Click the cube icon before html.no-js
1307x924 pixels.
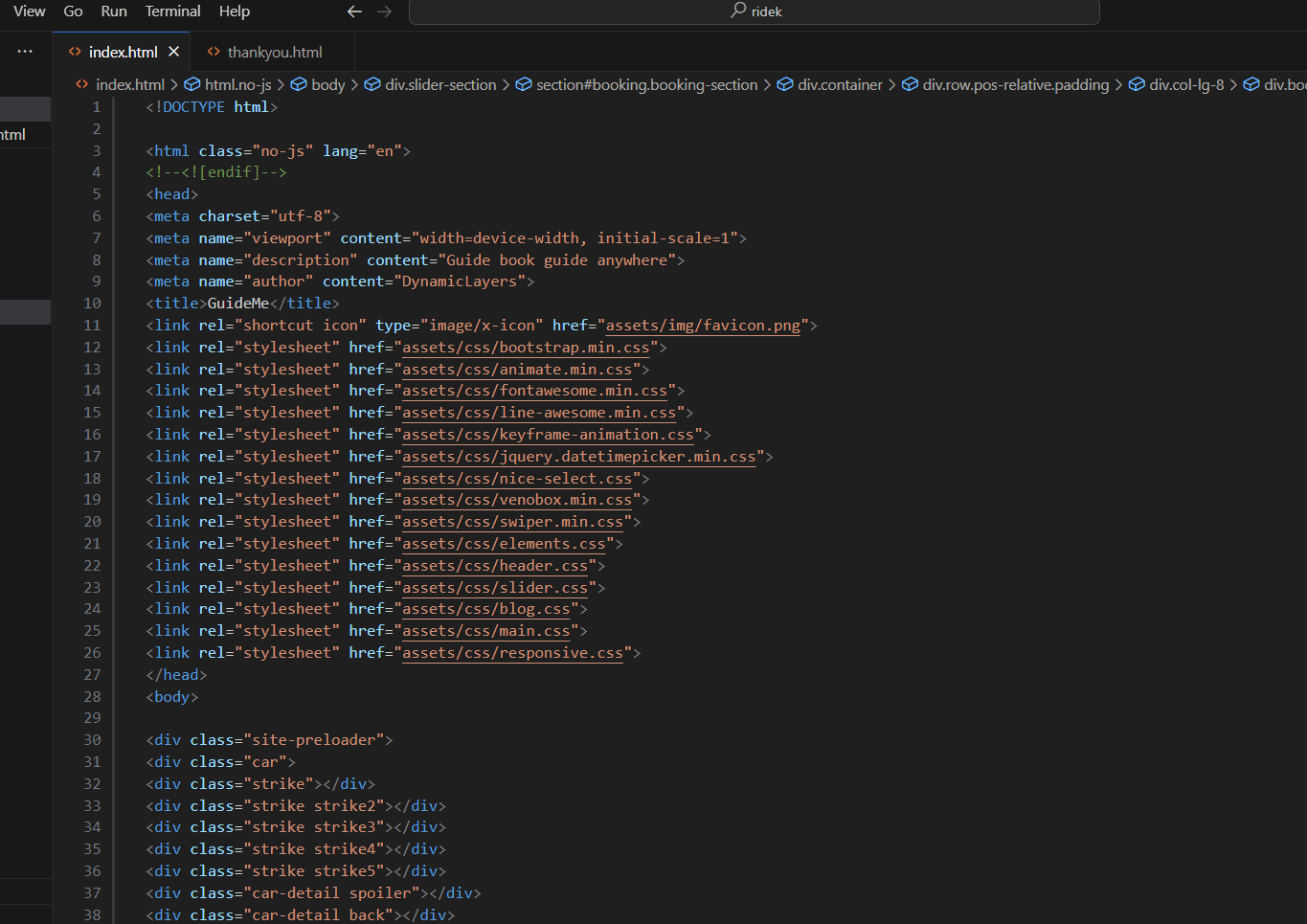click(x=192, y=85)
